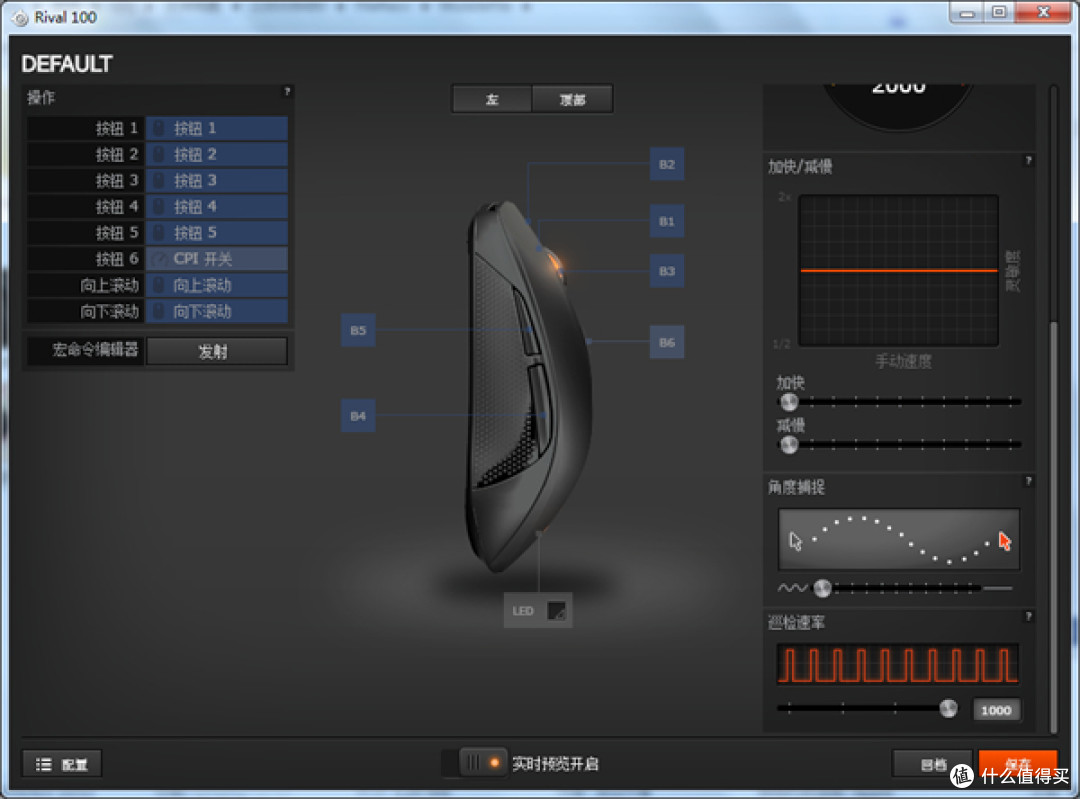Image resolution: width=1080 pixels, height=799 pixels.
Task: Launch the macro editor with 发射
Action: [216, 351]
